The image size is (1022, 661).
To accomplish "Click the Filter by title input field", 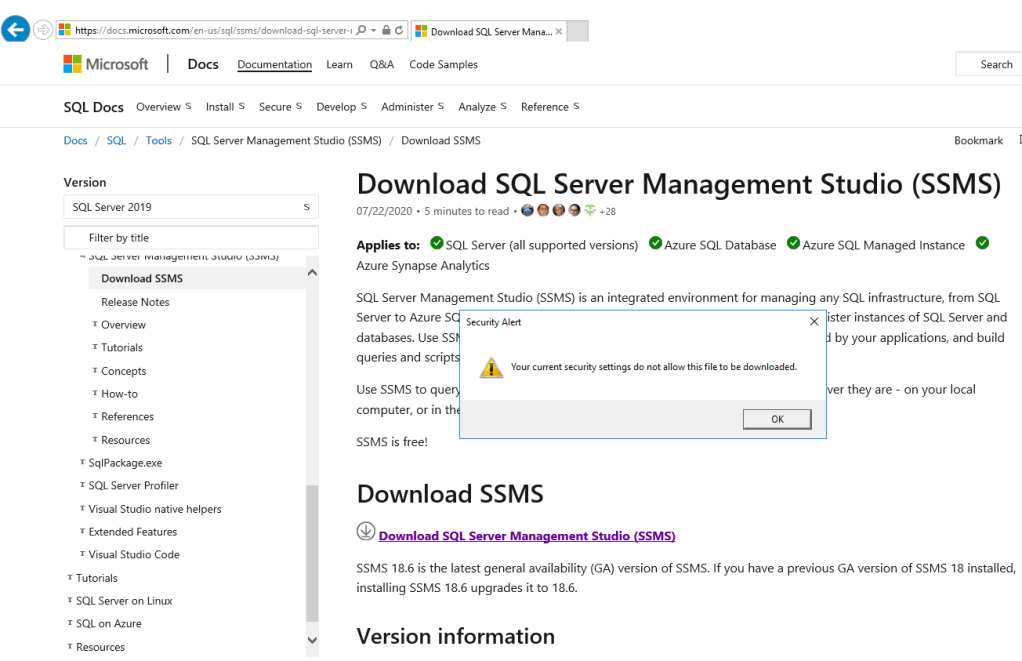I will point(190,238).
